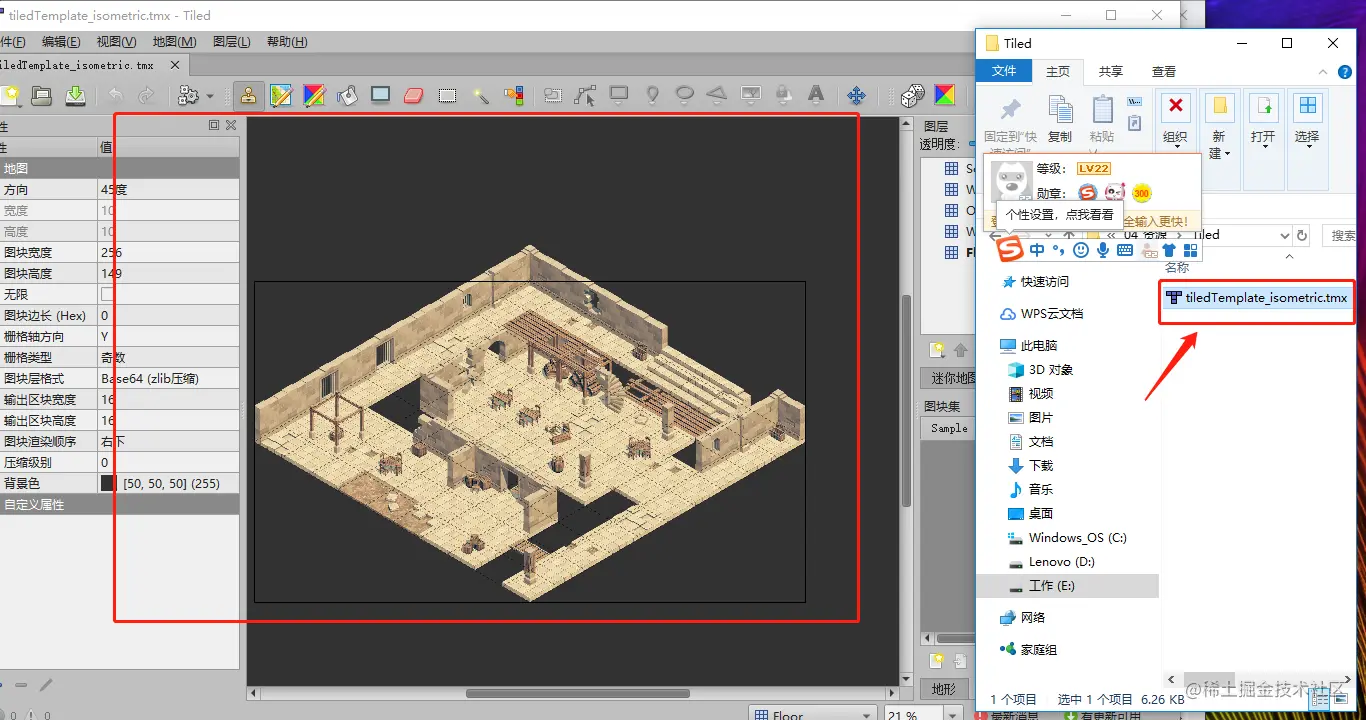Click the Open file folder icon

pos(41,96)
